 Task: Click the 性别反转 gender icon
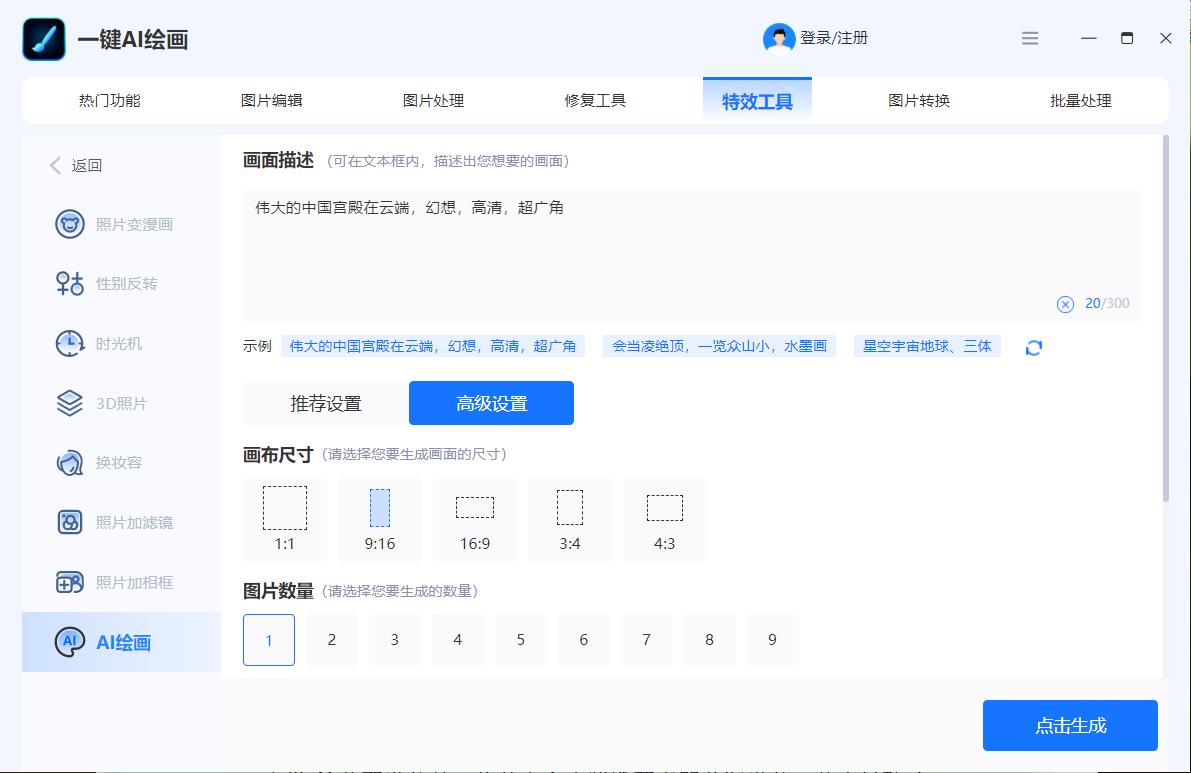(70, 283)
